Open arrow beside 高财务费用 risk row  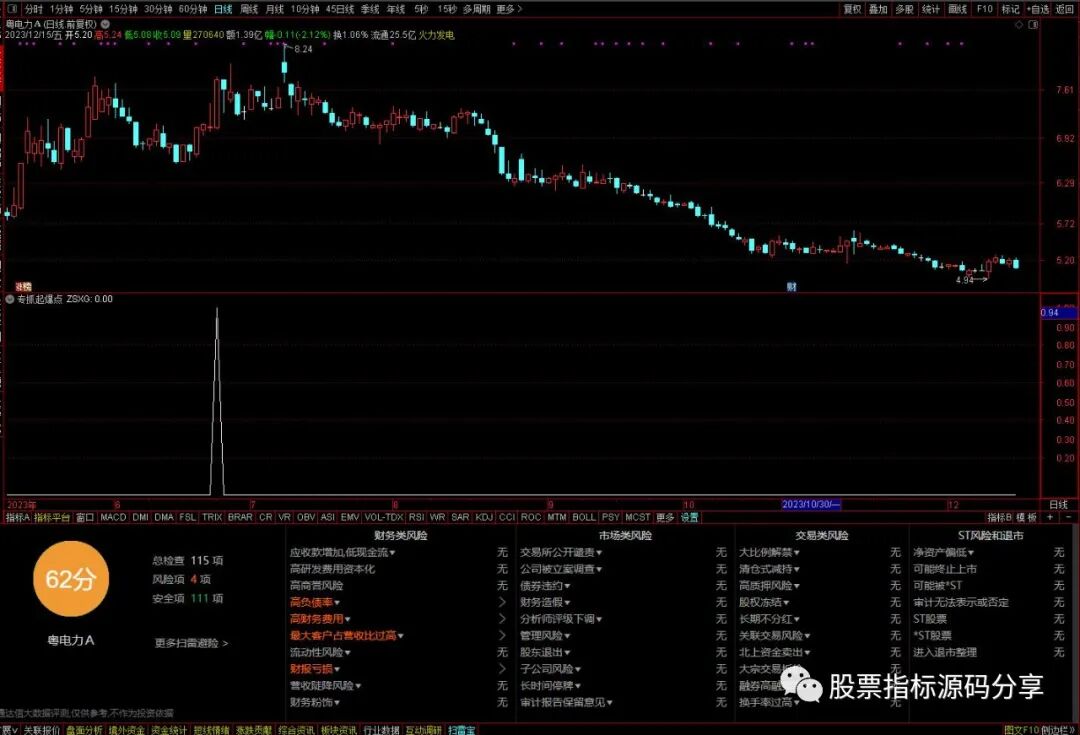502,619
